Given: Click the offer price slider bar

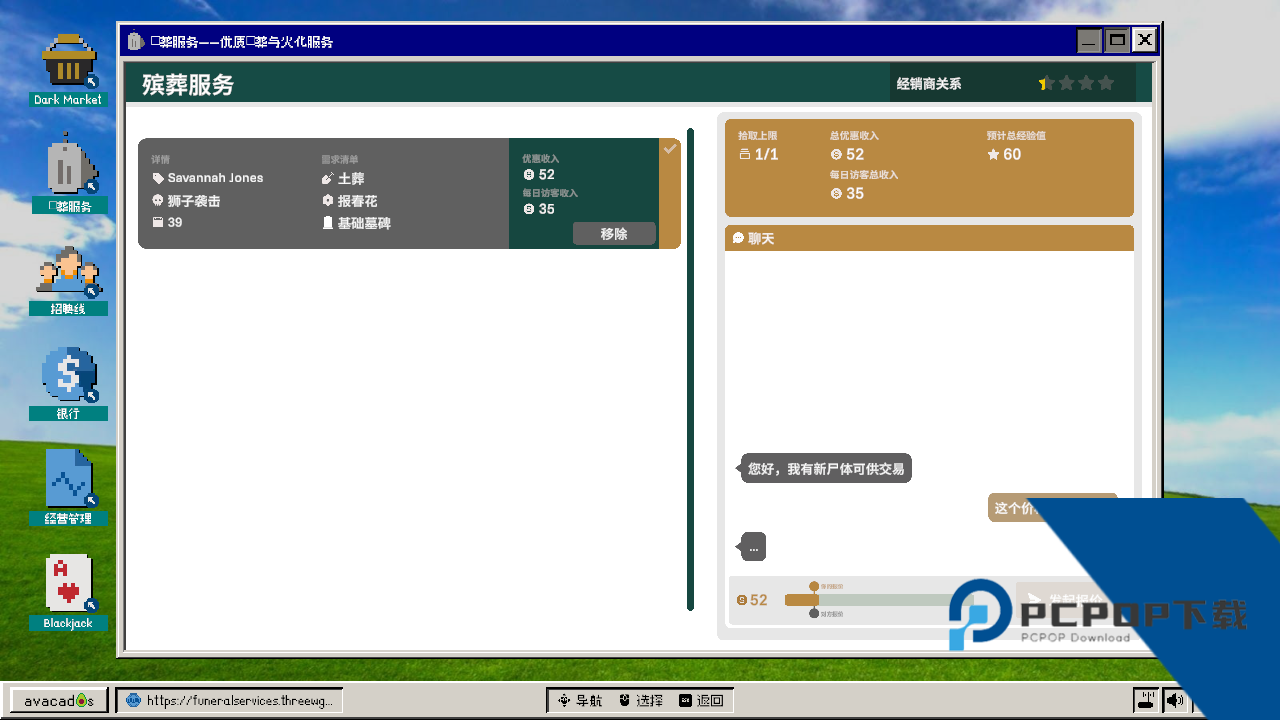Looking at the screenshot, I should click(880, 600).
